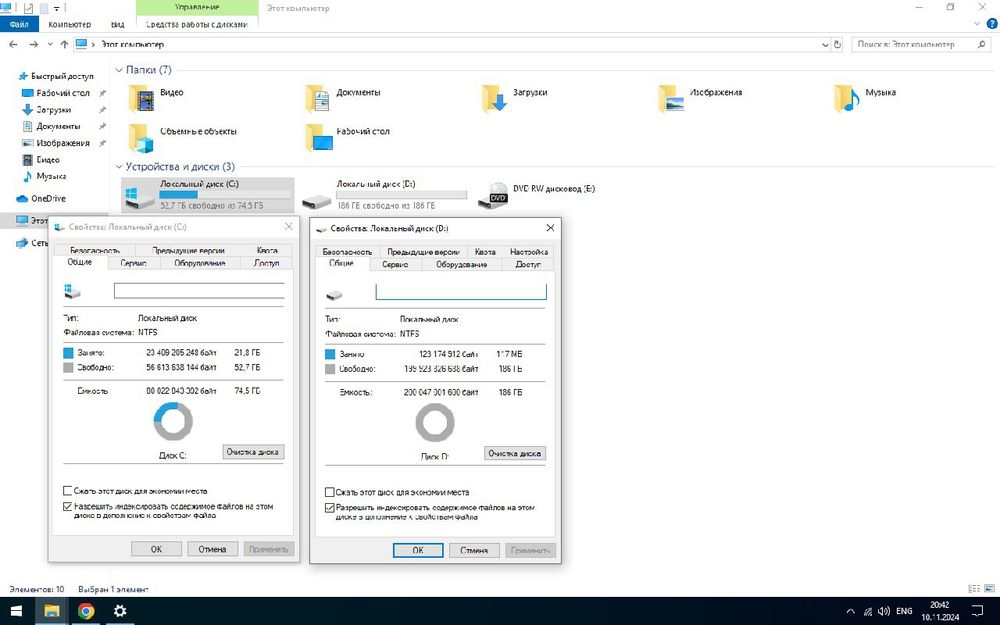Open the Explorer help question mark
1000x625 pixels.
click(992, 24)
